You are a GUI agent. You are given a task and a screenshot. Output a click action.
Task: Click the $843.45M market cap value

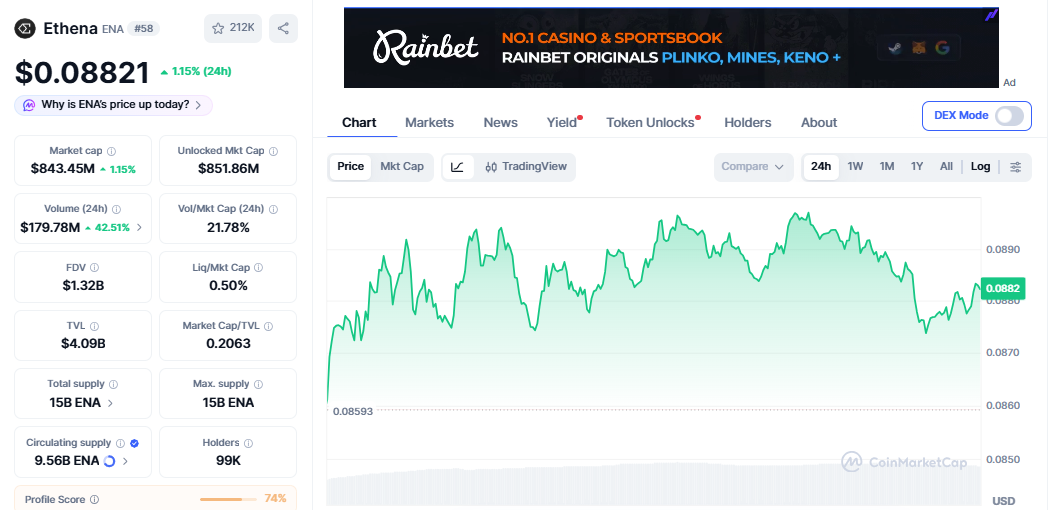point(63,169)
